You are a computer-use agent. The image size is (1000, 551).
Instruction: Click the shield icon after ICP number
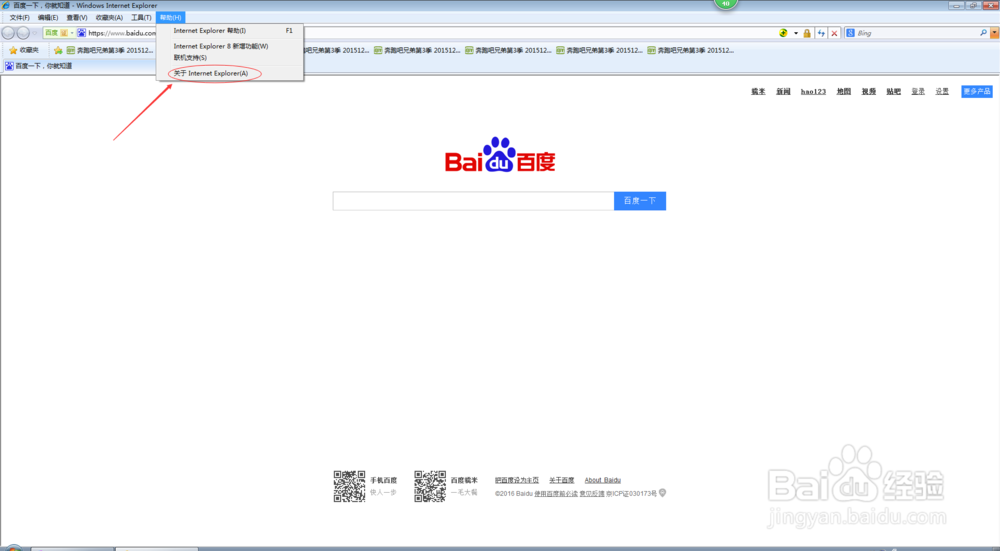coord(663,493)
